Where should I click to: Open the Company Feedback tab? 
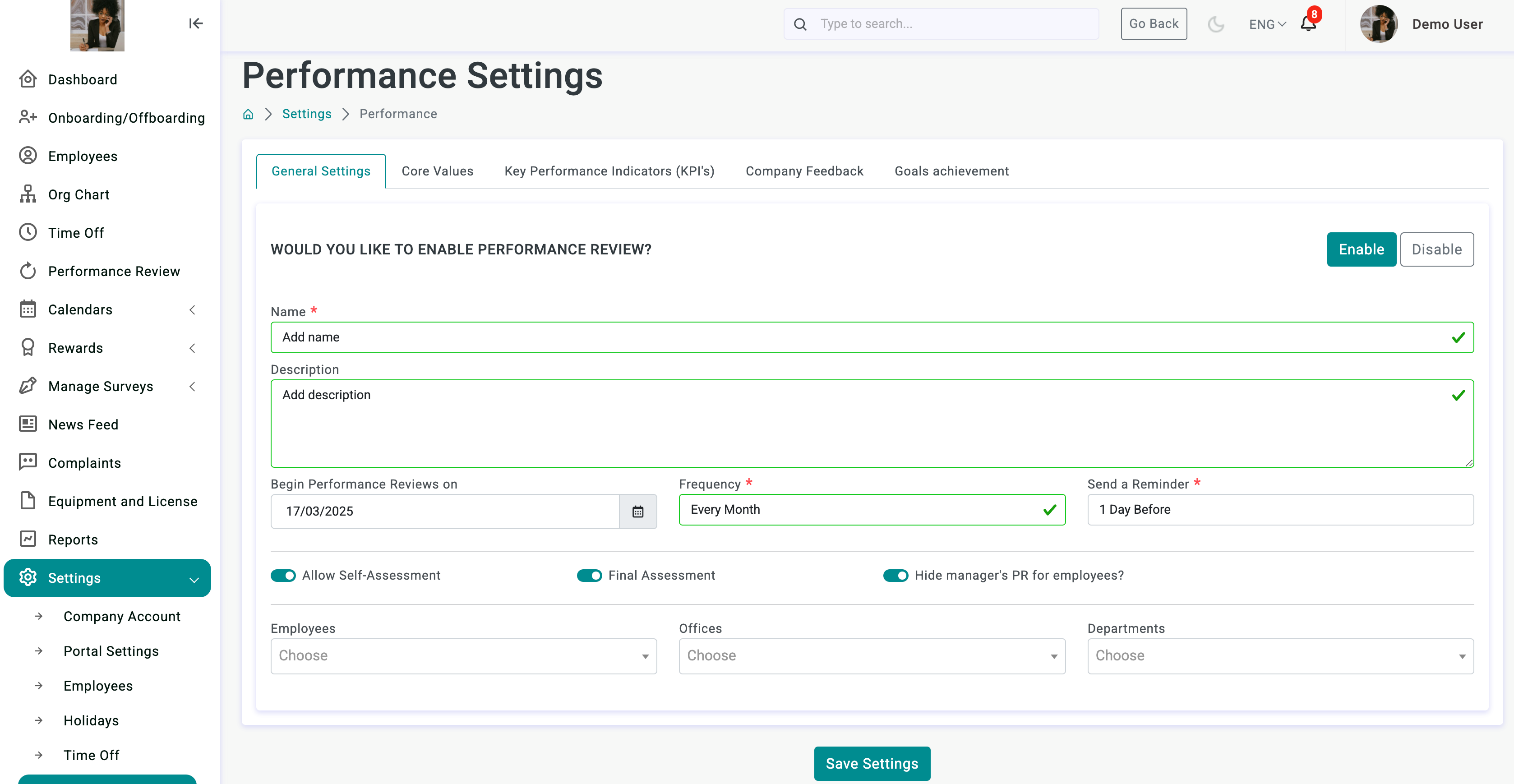coord(804,171)
